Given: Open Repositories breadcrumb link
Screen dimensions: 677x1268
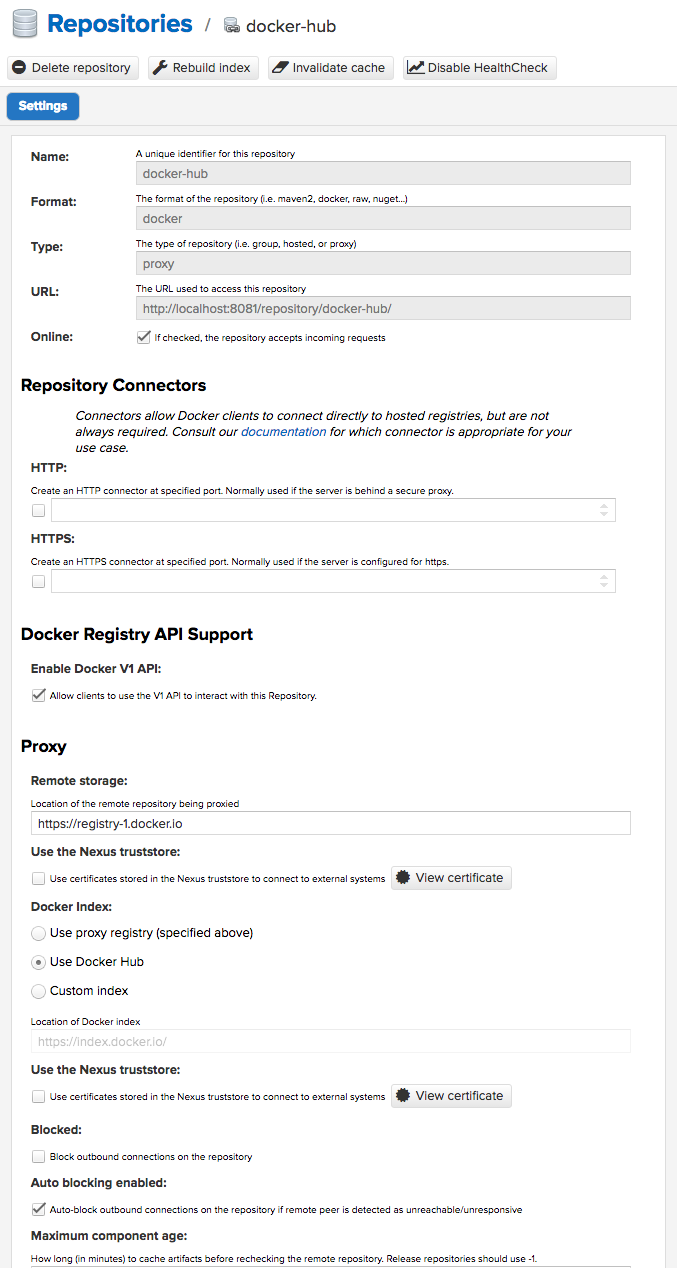Looking at the screenshot, I should point(120,24).
